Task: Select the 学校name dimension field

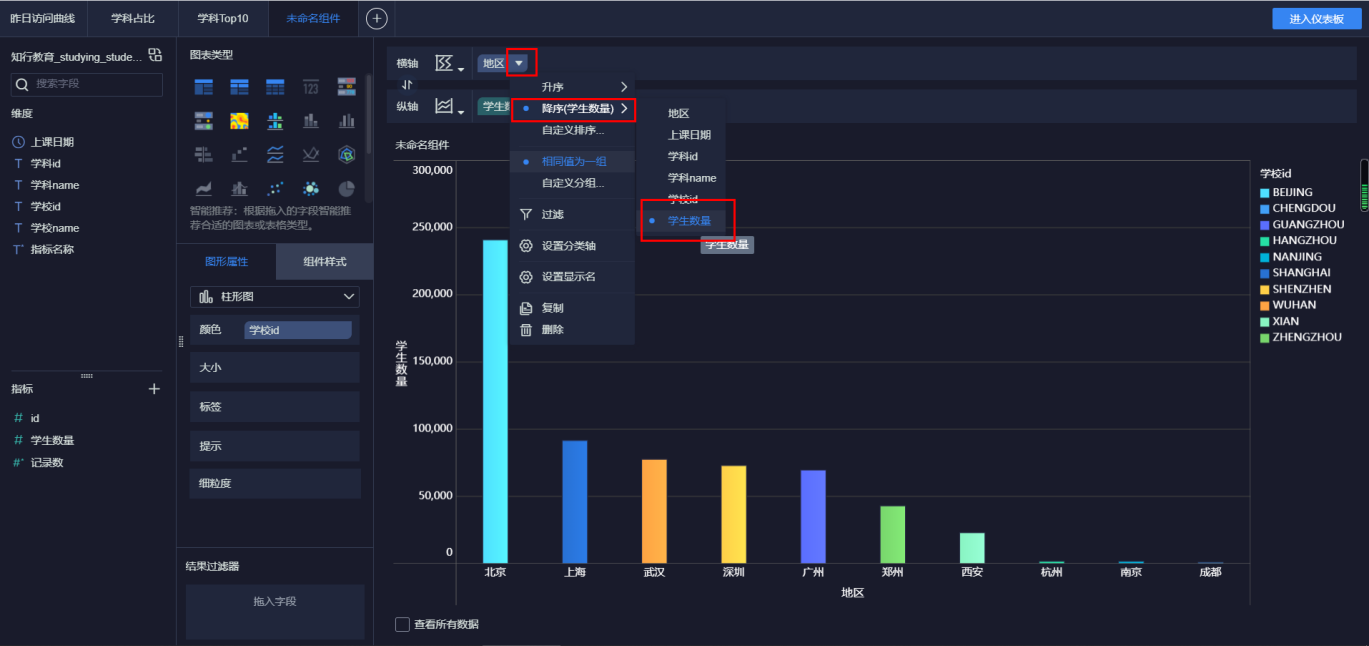Action: click(54, 228)
